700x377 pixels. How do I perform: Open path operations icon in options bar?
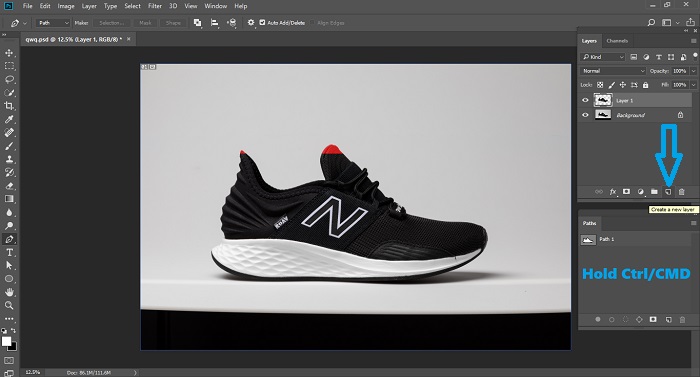197,23
